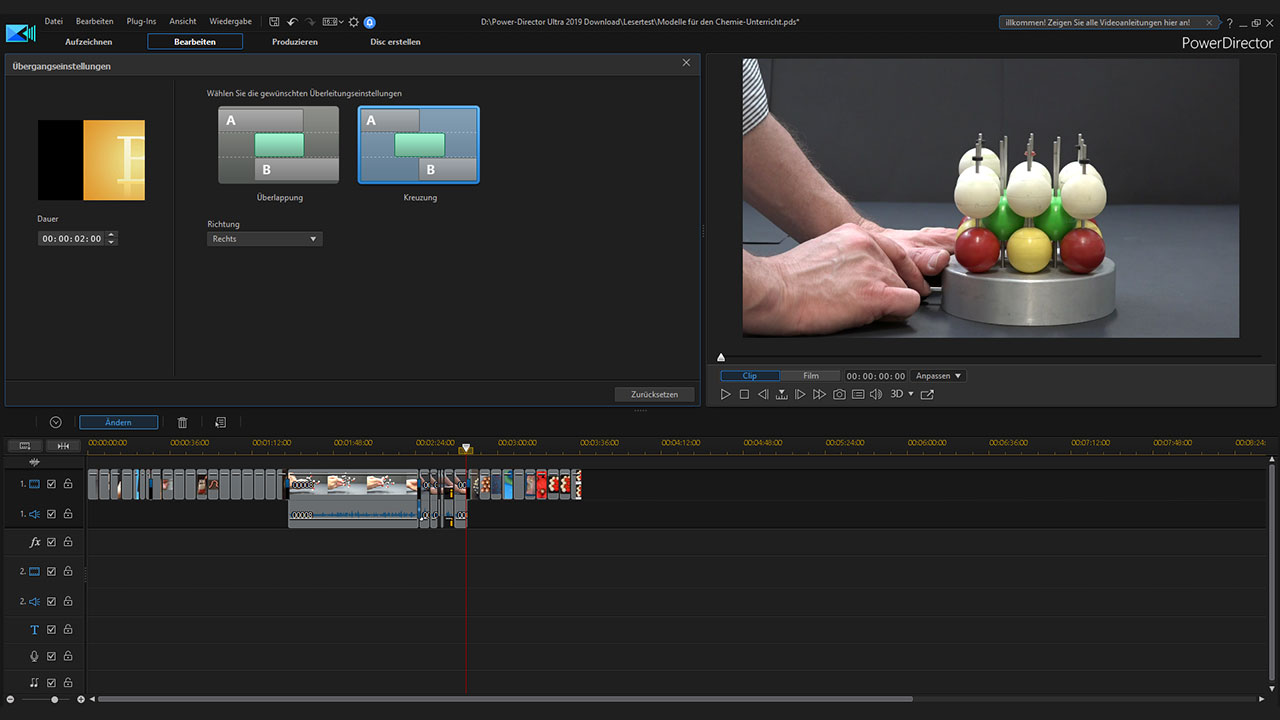
Task: Select the Überlappung transition option
Action: pos(279,145)
